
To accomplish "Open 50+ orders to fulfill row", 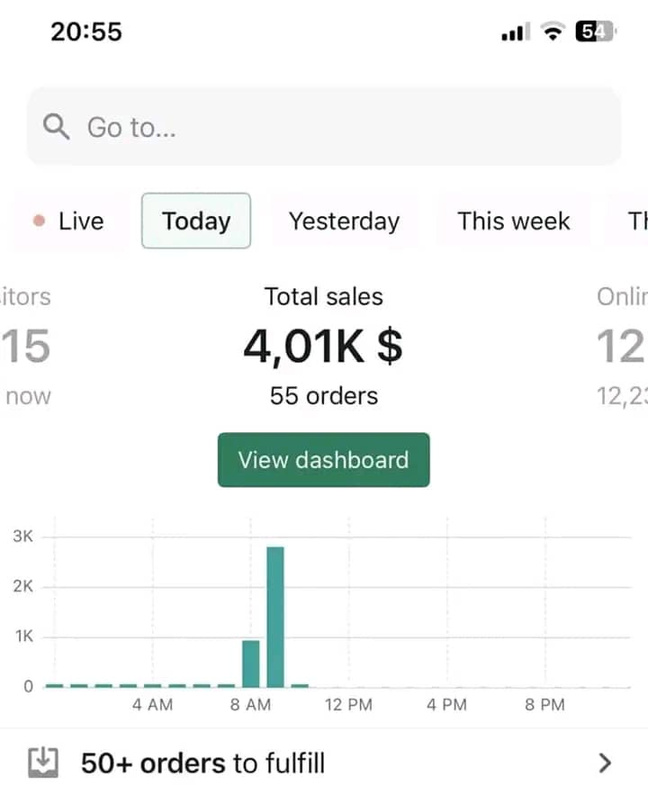I will coord(324,763).
